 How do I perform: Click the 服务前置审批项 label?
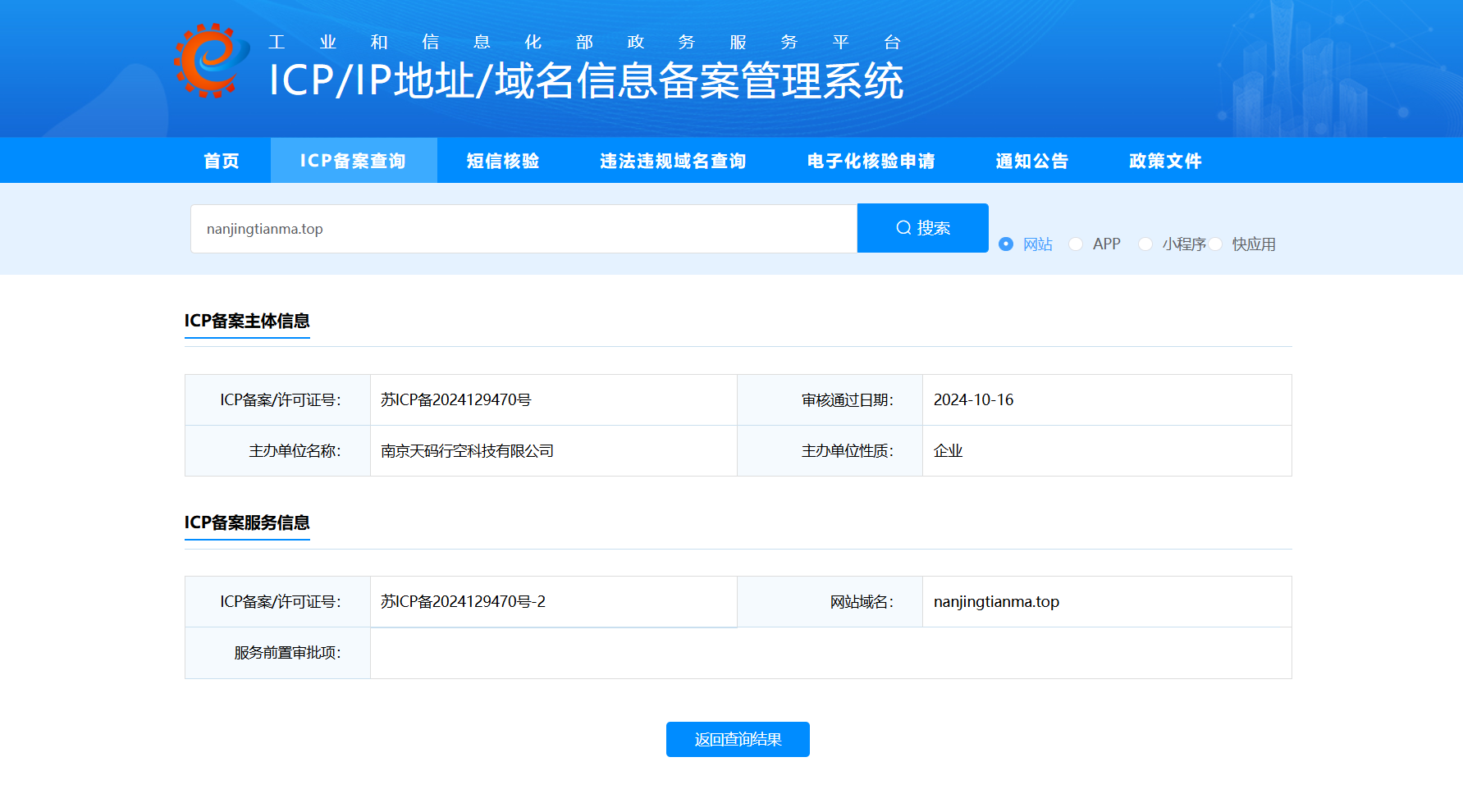point(287,653)
